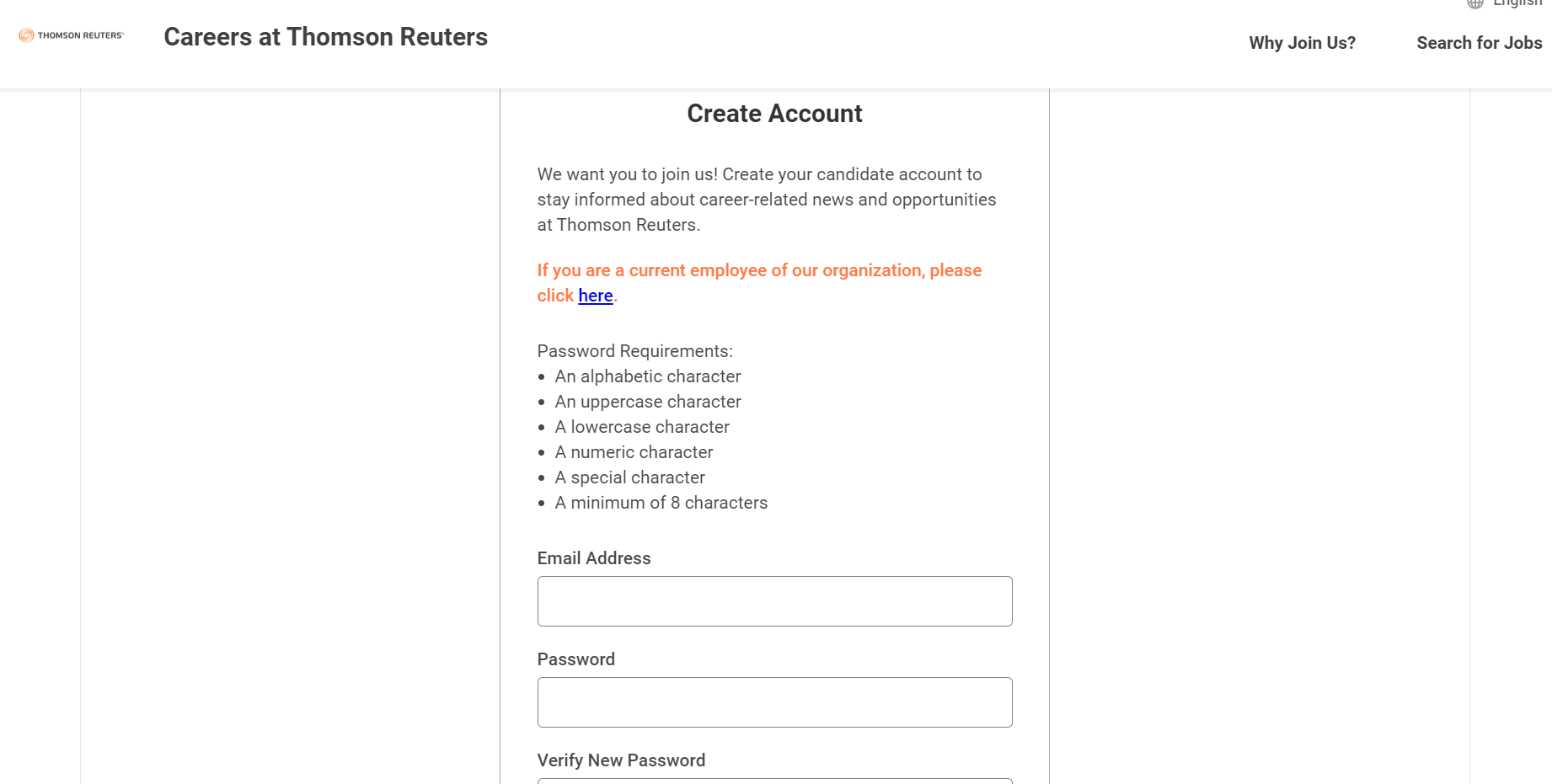Click the globe language icon
The image size is (1552, 784).
tap(1474, 3)
